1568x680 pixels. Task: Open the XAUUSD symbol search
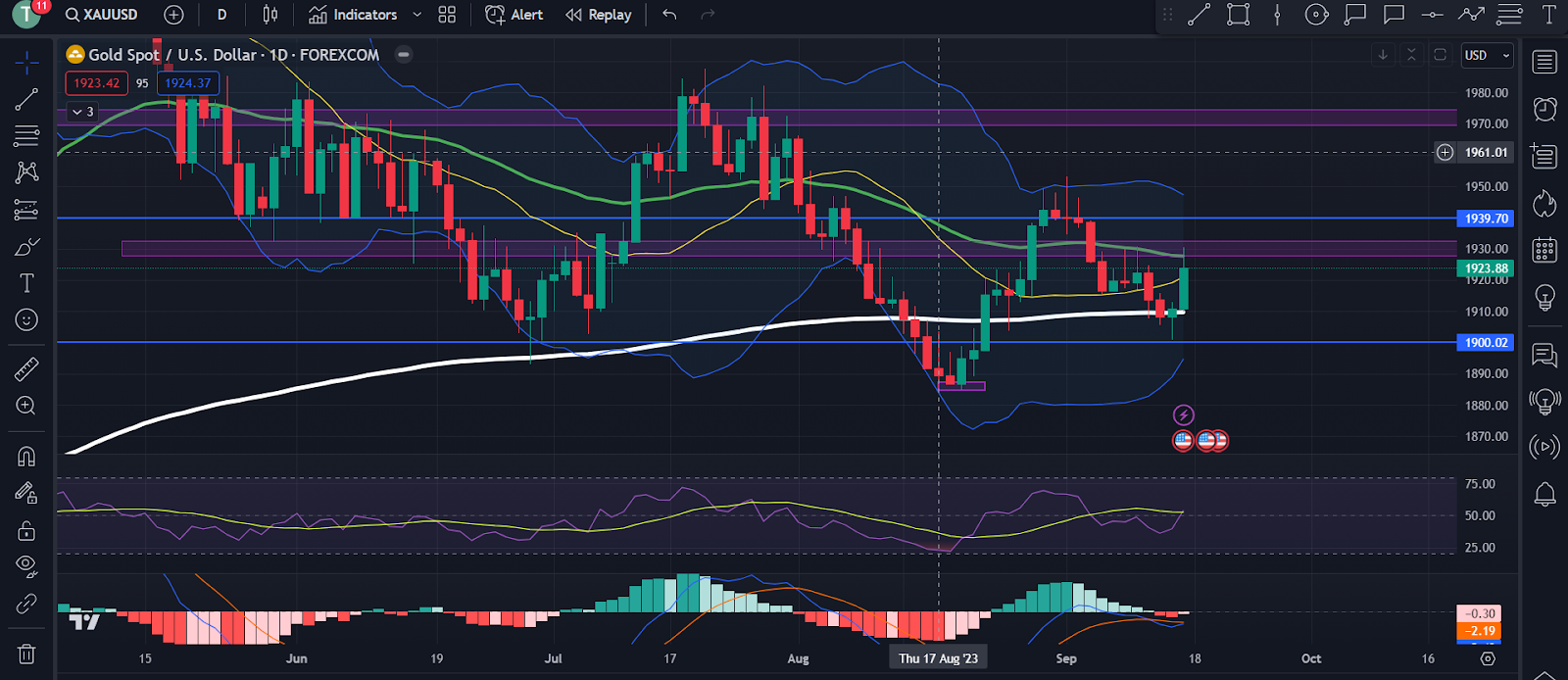pyautogui.click(x=101, y=15)
